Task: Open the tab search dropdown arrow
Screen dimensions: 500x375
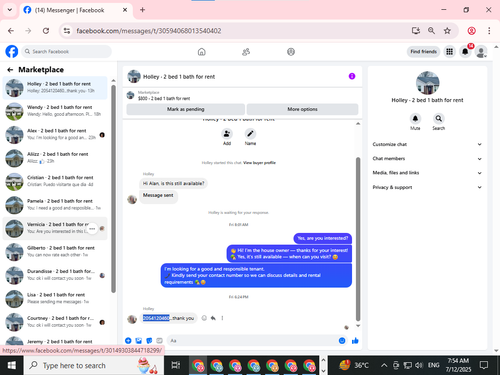Action: pos(10,10)
